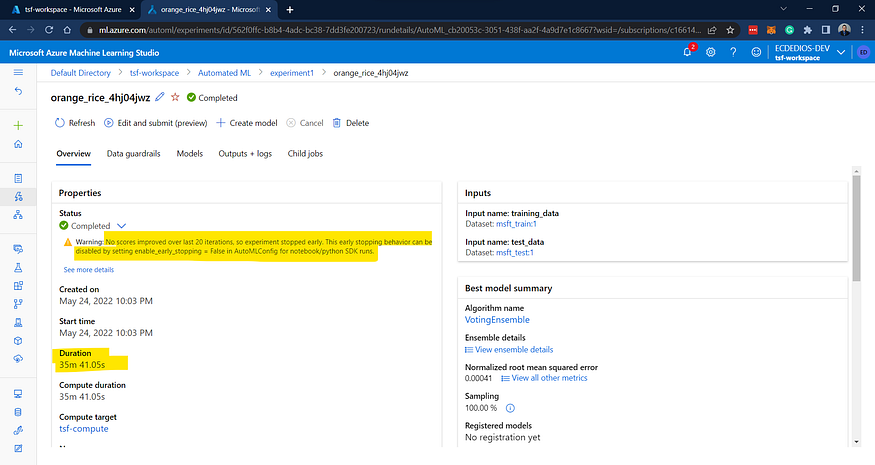
Task: Click Edit and submit (preview)
Action: [156, 123]
